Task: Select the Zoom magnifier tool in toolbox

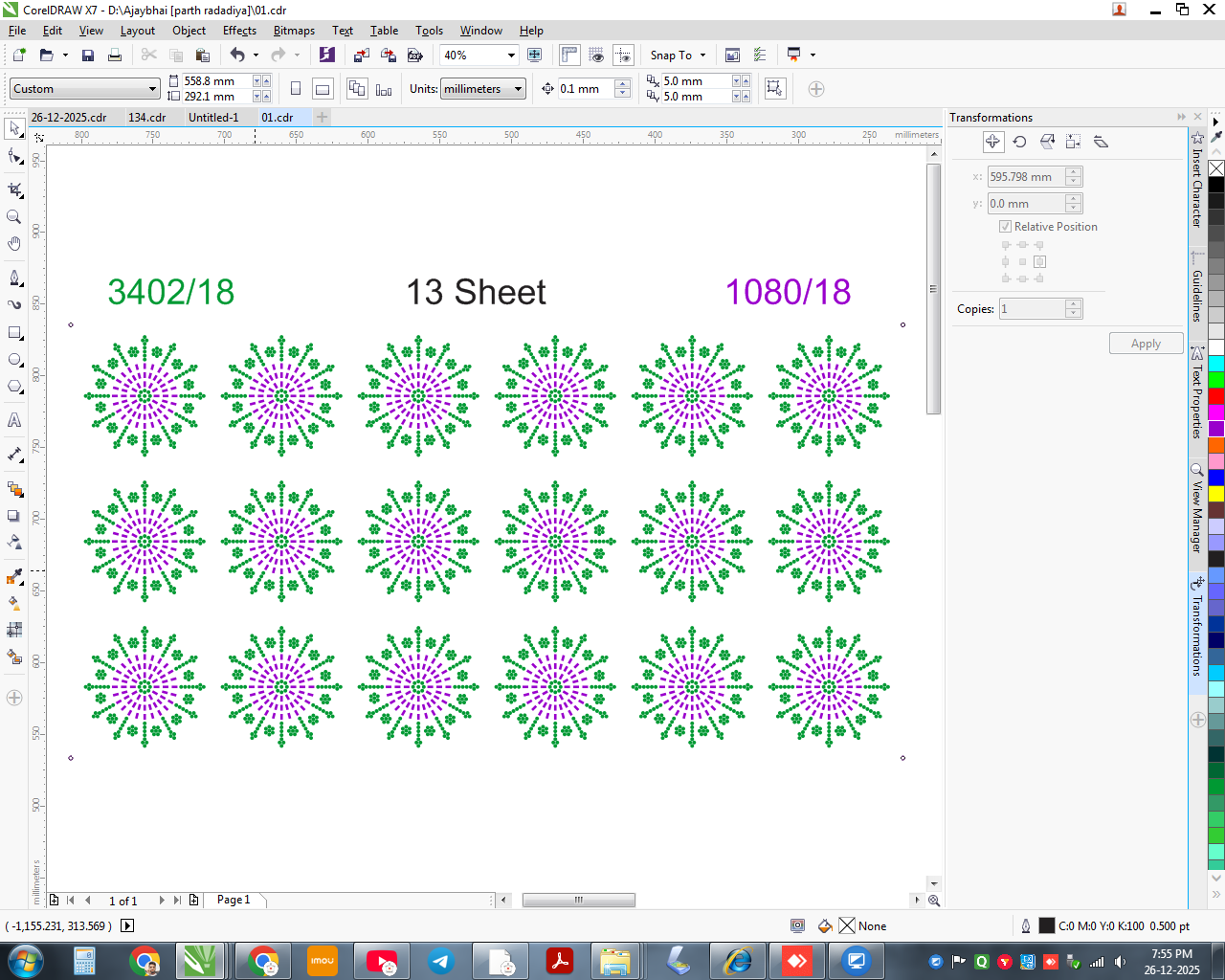Action: [x=14, y=217]
